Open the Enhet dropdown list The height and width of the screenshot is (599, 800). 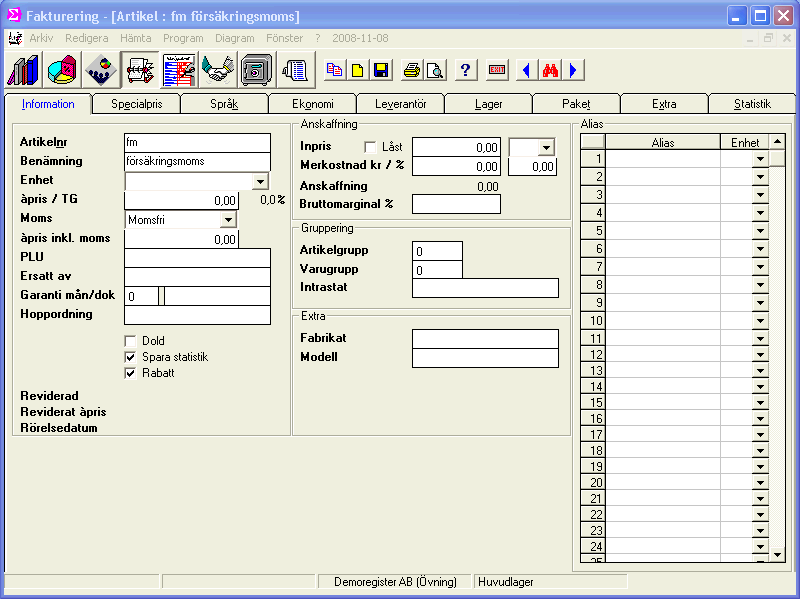(x=260, y=181)
